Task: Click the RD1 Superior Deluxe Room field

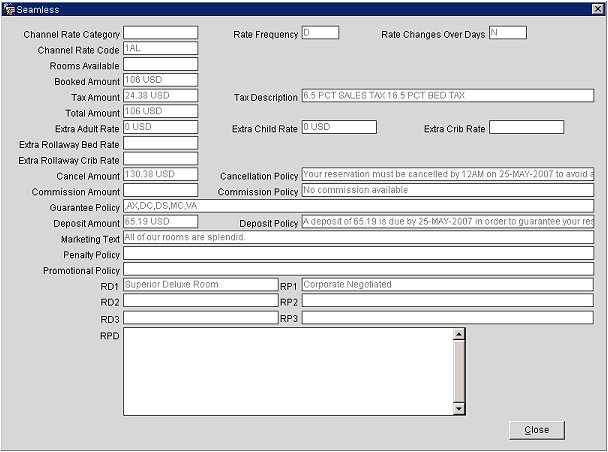Action: pyautogui.click(x=199, y=285)
